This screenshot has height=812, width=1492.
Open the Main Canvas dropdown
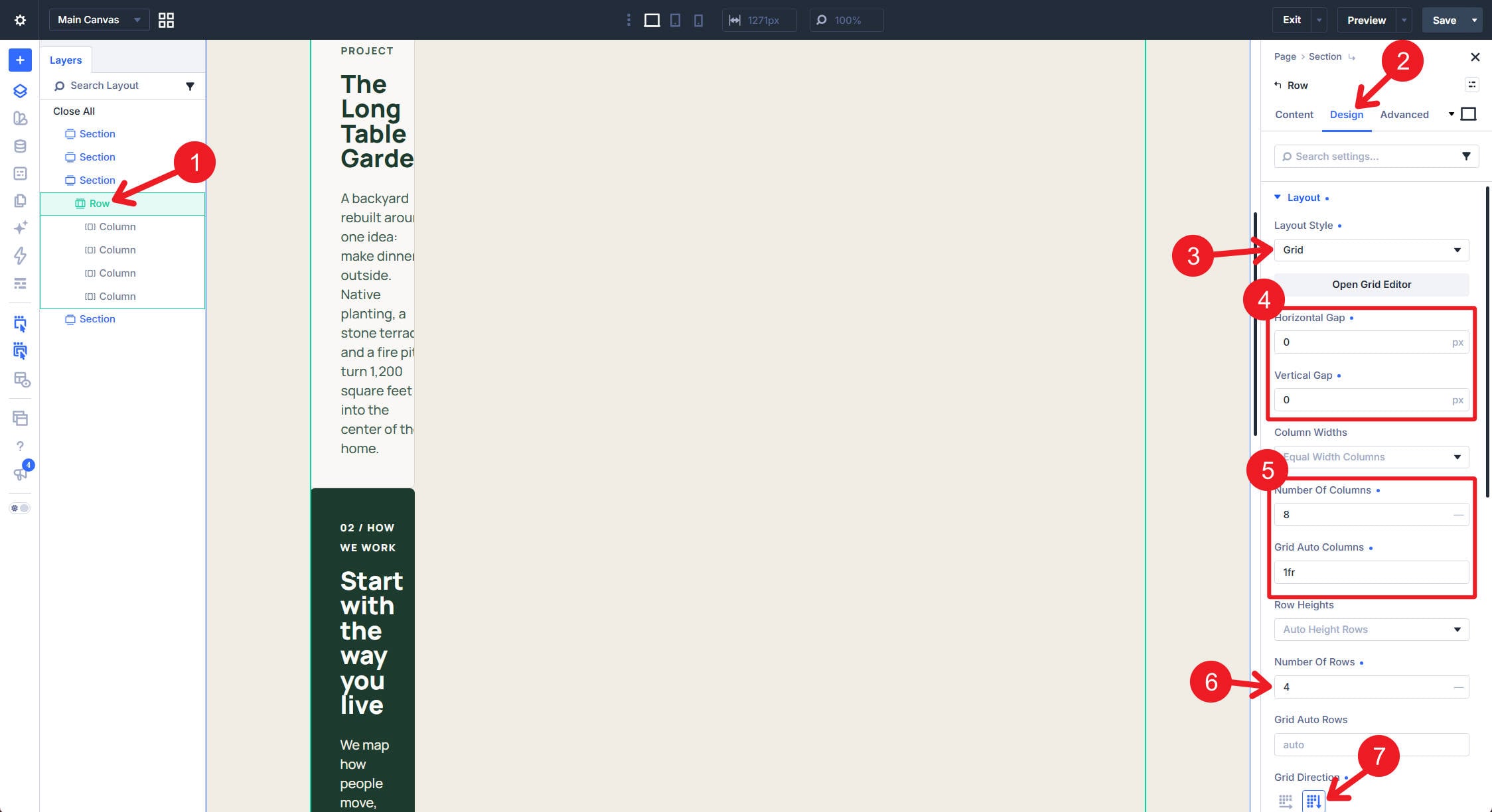(99, 20)
